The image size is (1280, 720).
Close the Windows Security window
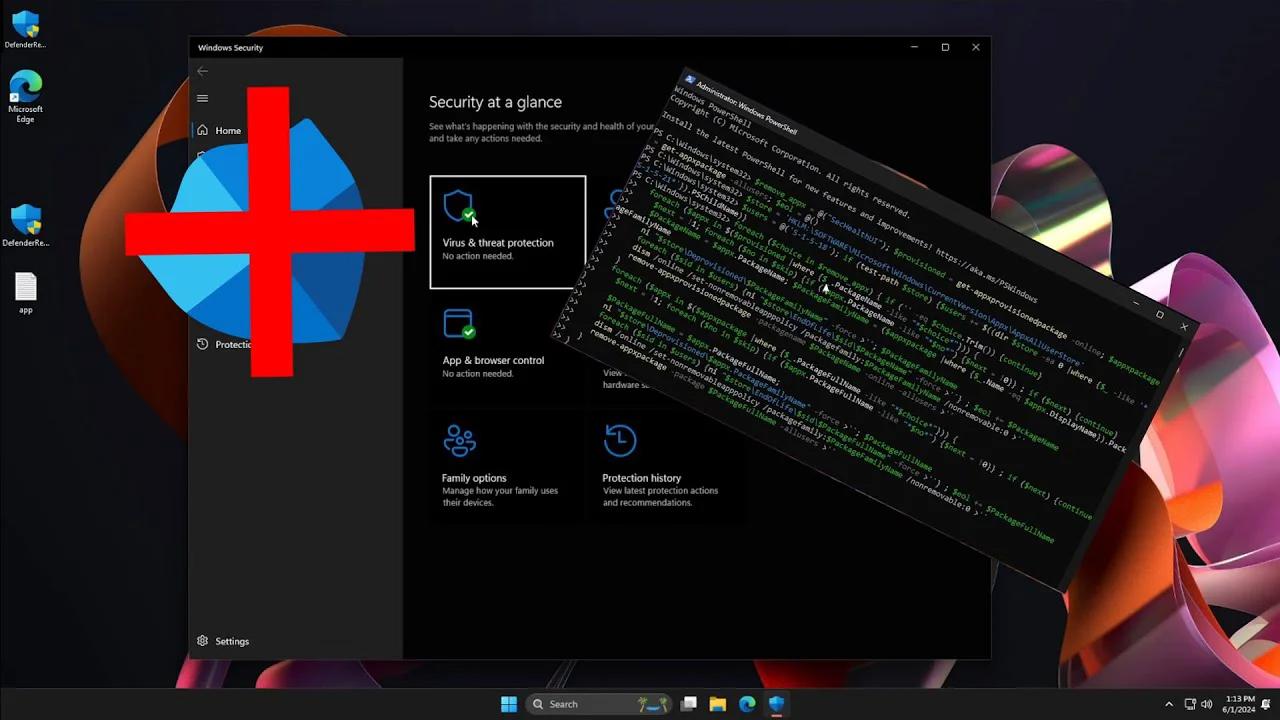click(x=976, y=47)
